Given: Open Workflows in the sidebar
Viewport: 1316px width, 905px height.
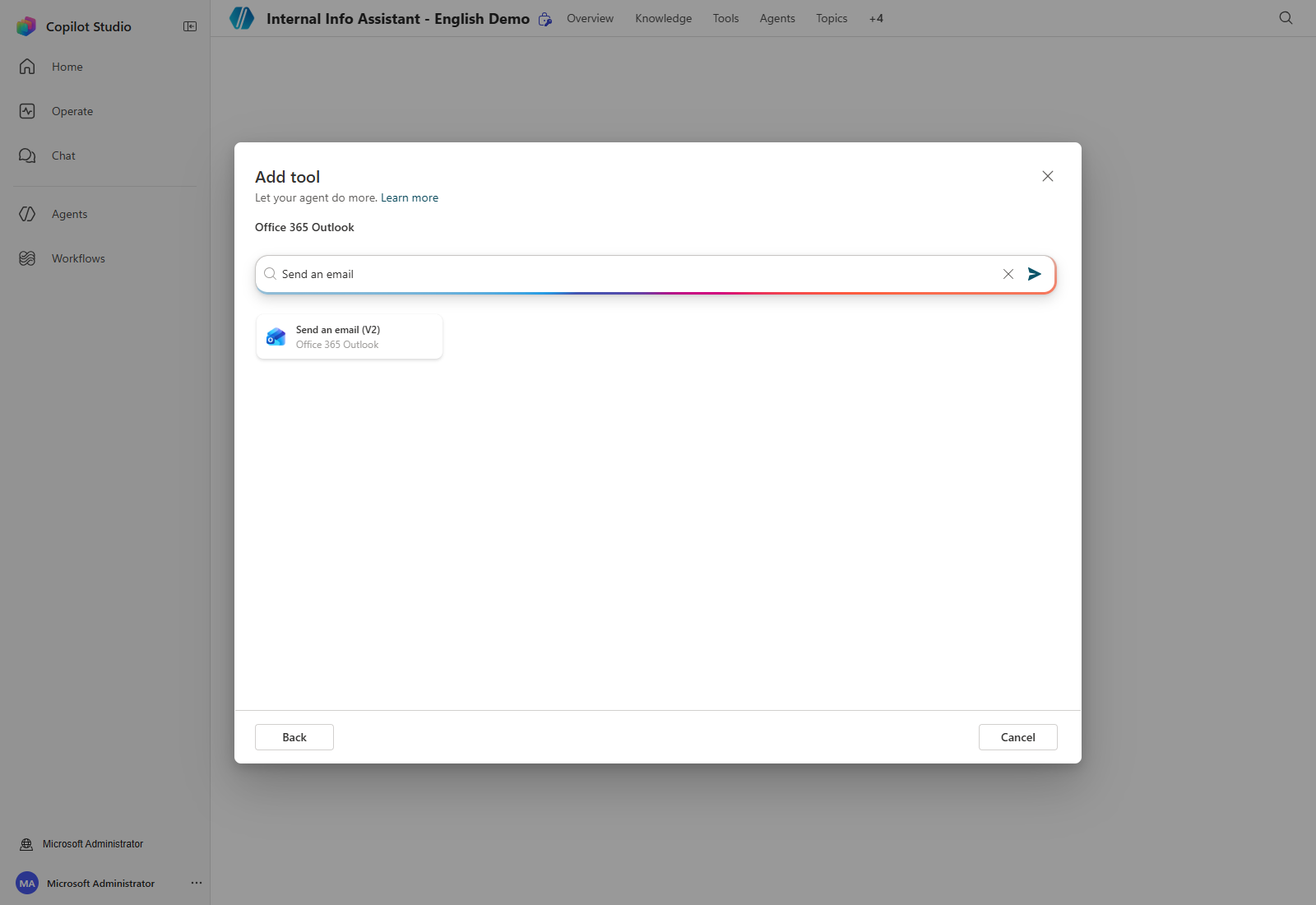Looking at the screenshot, I should point(105,258).
